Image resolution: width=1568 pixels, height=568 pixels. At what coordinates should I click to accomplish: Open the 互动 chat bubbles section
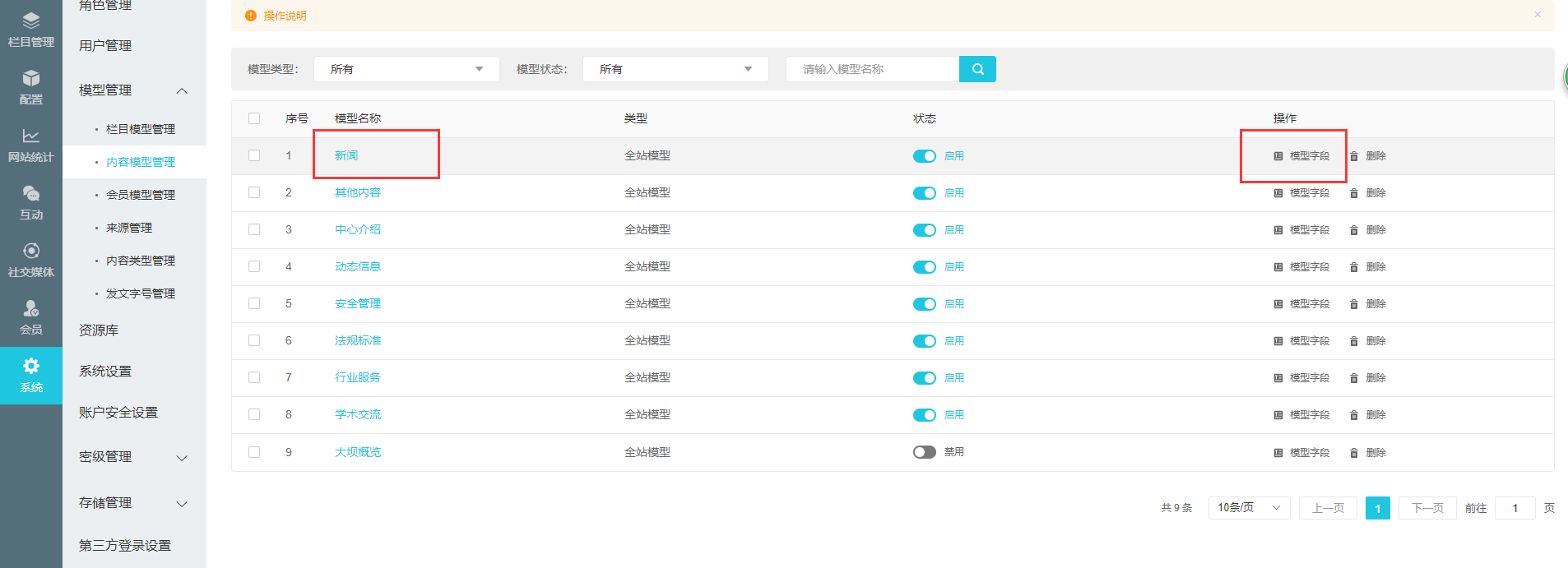[31, 201]
